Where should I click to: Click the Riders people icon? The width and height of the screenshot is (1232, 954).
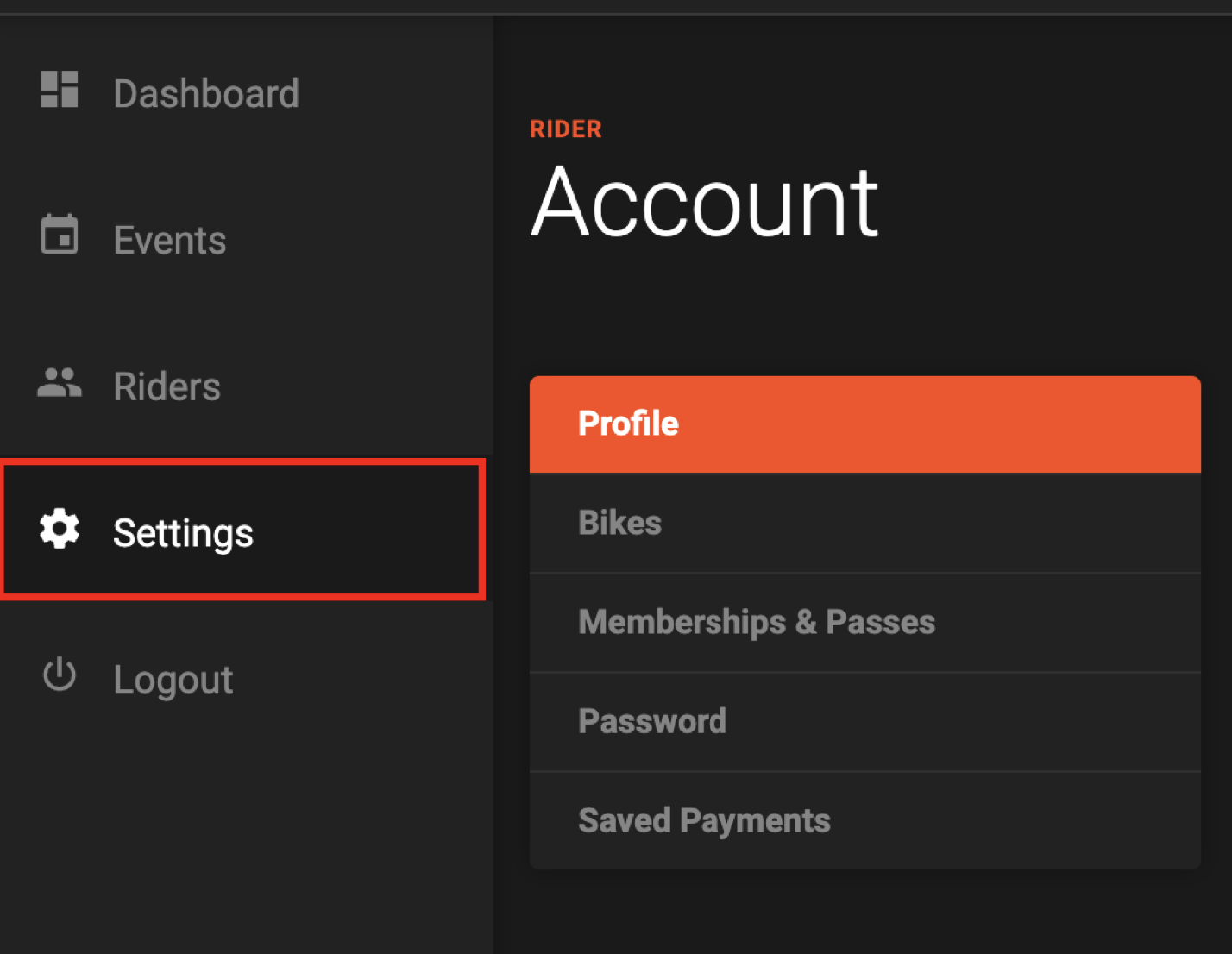[60, 382]
